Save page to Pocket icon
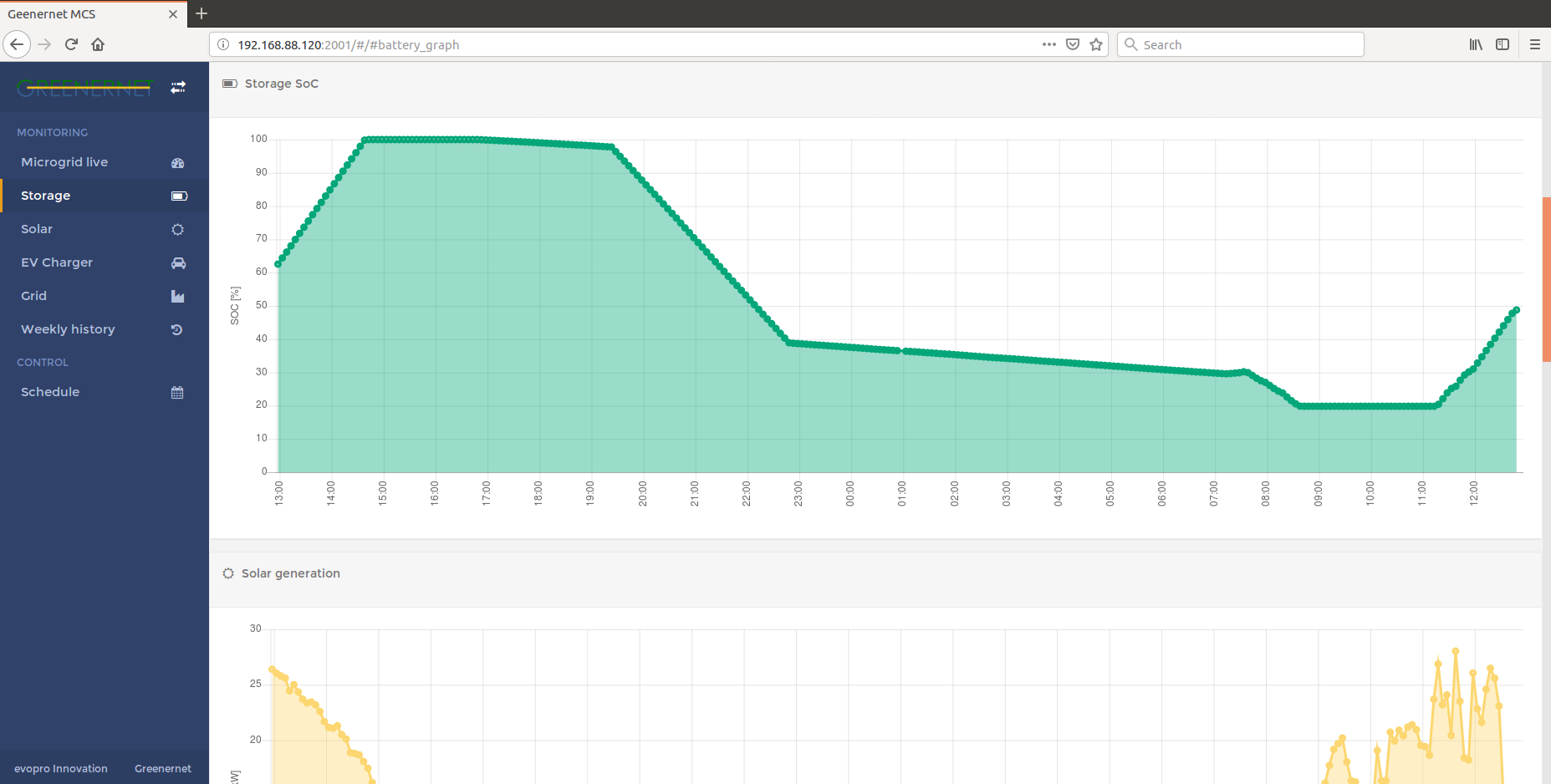This screenshot has width=1551, height=784. point(1073,44)
